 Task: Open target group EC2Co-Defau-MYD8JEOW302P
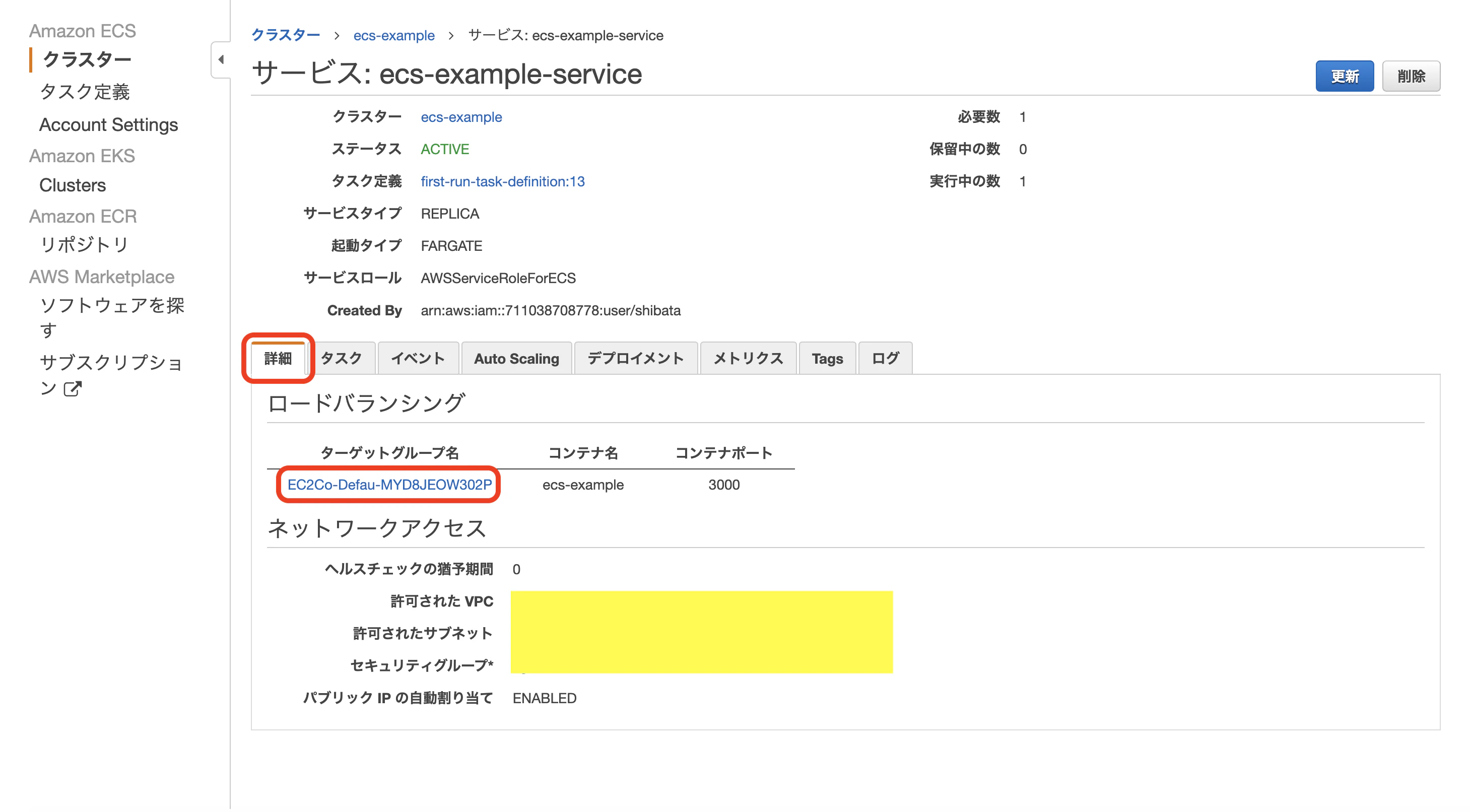[389, 485]
